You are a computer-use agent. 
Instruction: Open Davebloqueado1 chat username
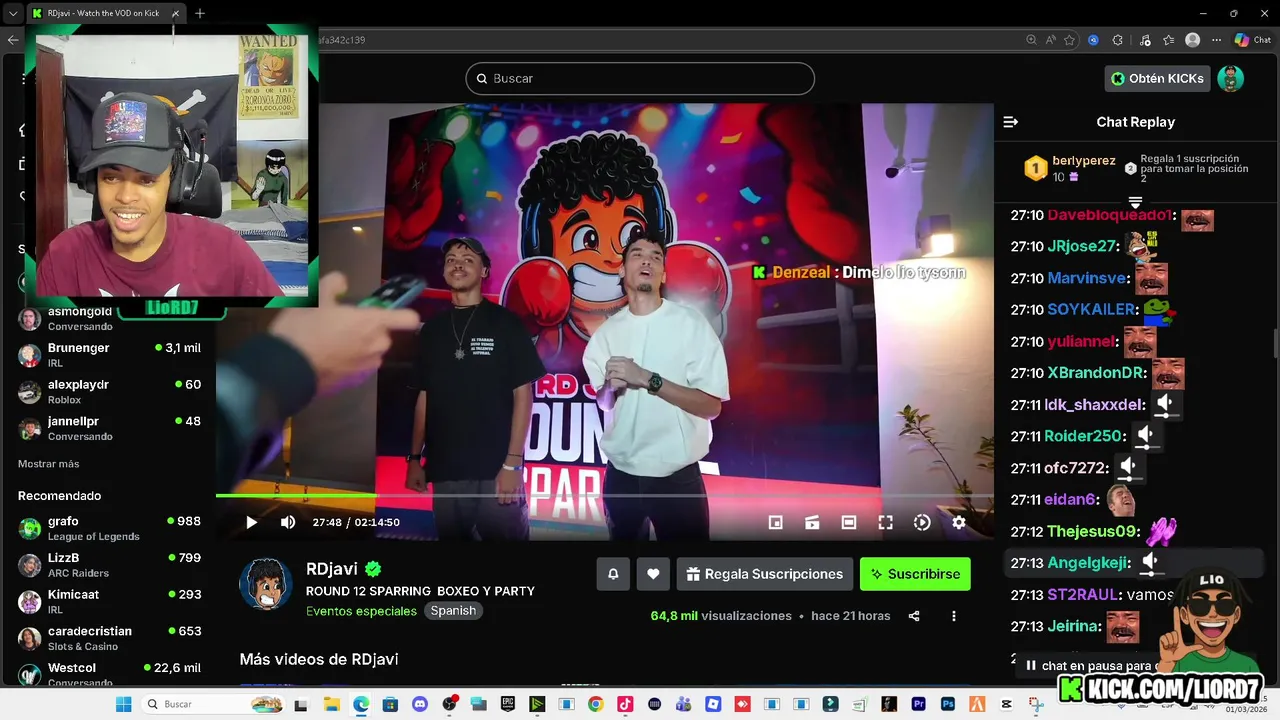1109,215
